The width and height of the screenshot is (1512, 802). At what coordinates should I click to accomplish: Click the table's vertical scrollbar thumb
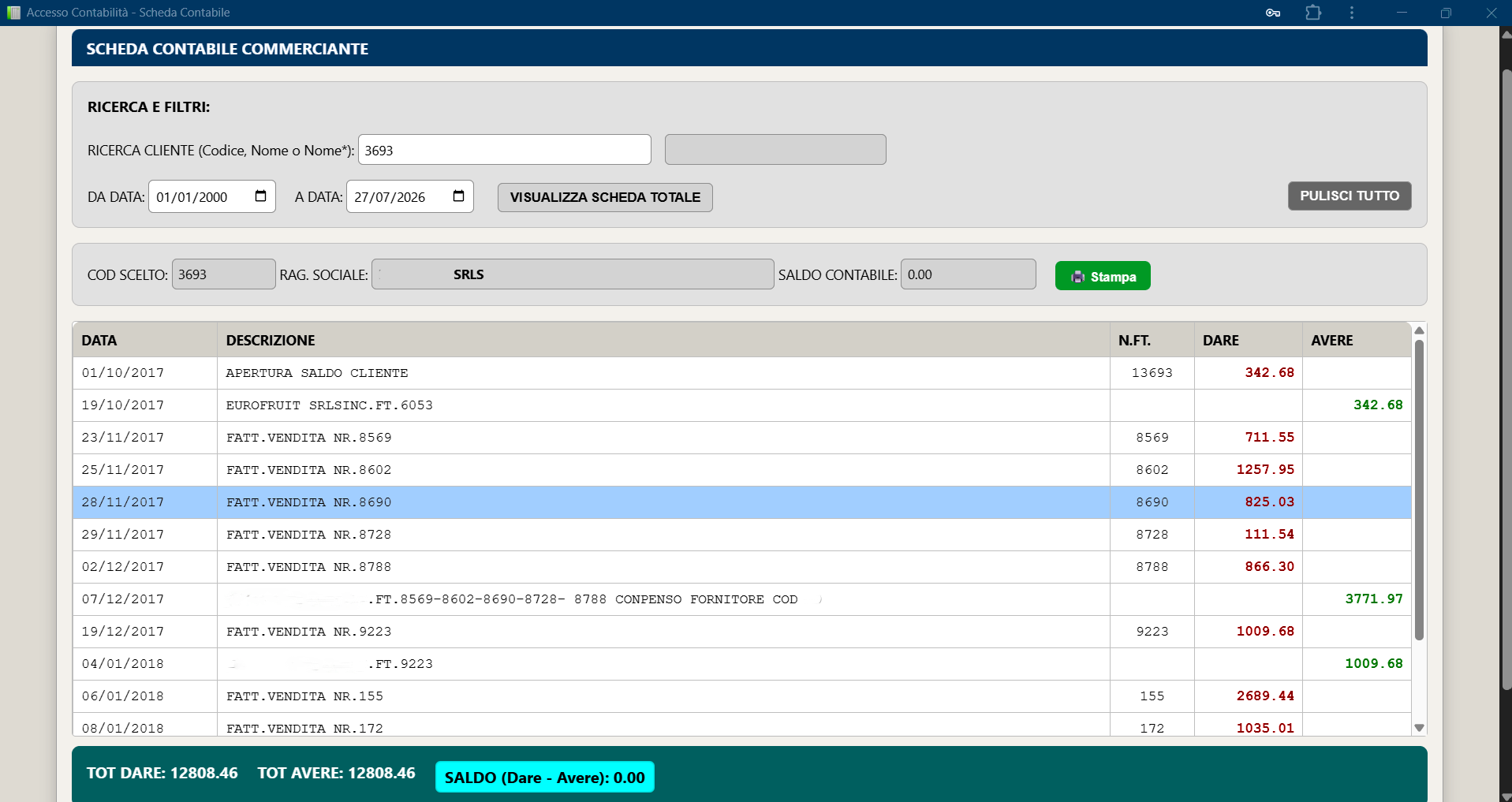(1419, 490)
